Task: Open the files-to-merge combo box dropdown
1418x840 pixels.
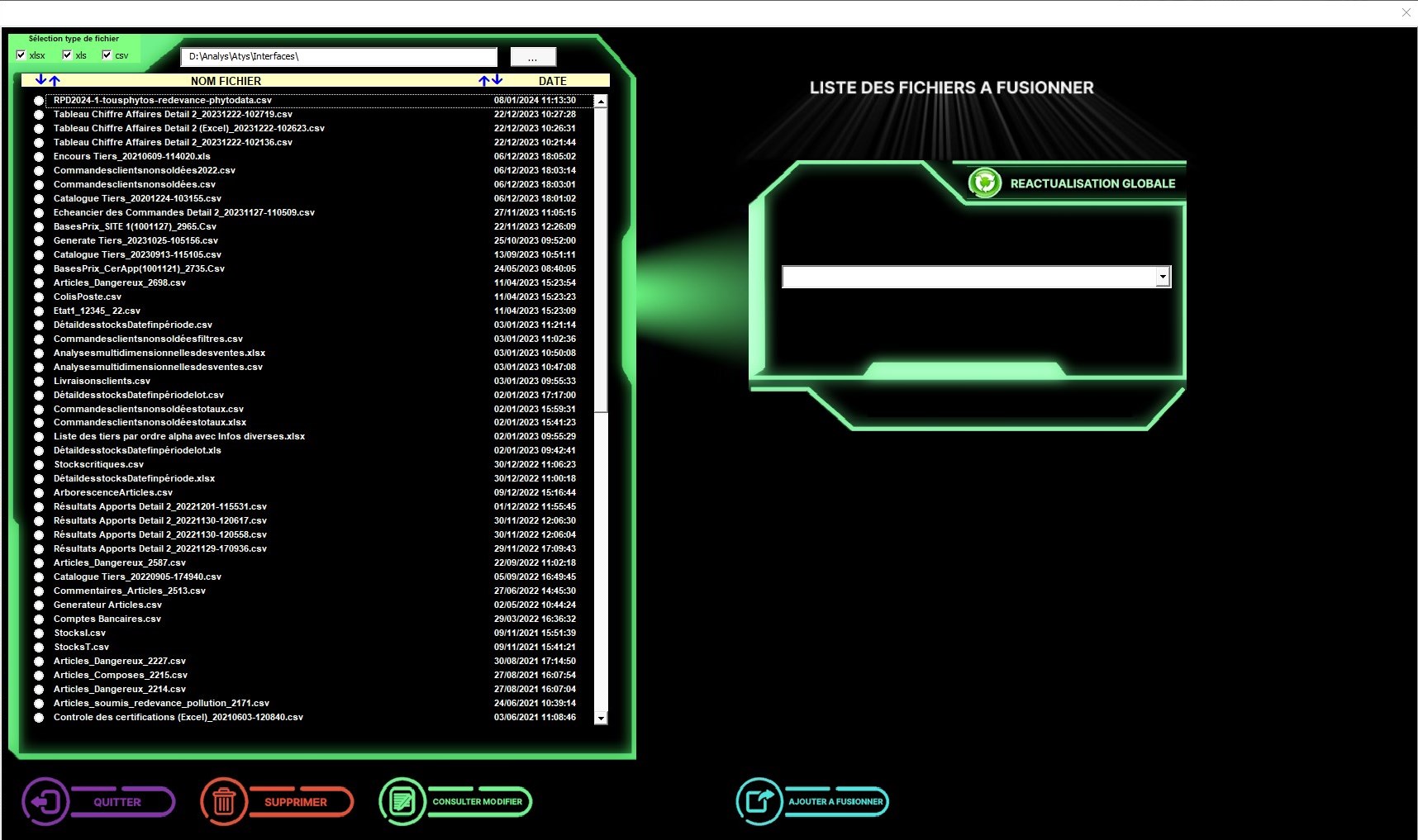Action: pos(1163,277)
